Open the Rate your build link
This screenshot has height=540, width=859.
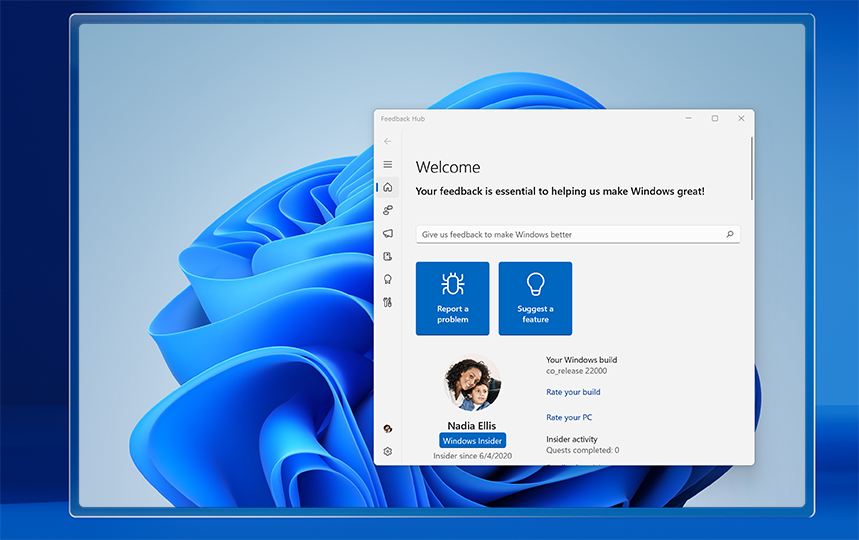tap(573, 392)
